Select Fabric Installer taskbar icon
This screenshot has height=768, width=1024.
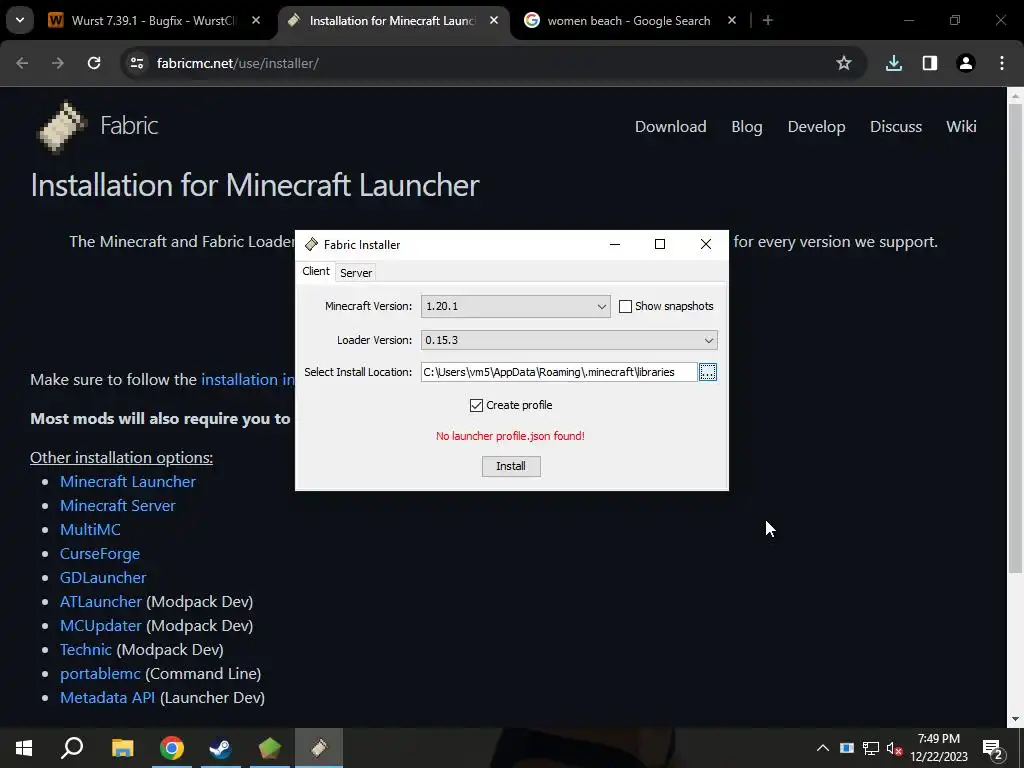tap(319, 748)
